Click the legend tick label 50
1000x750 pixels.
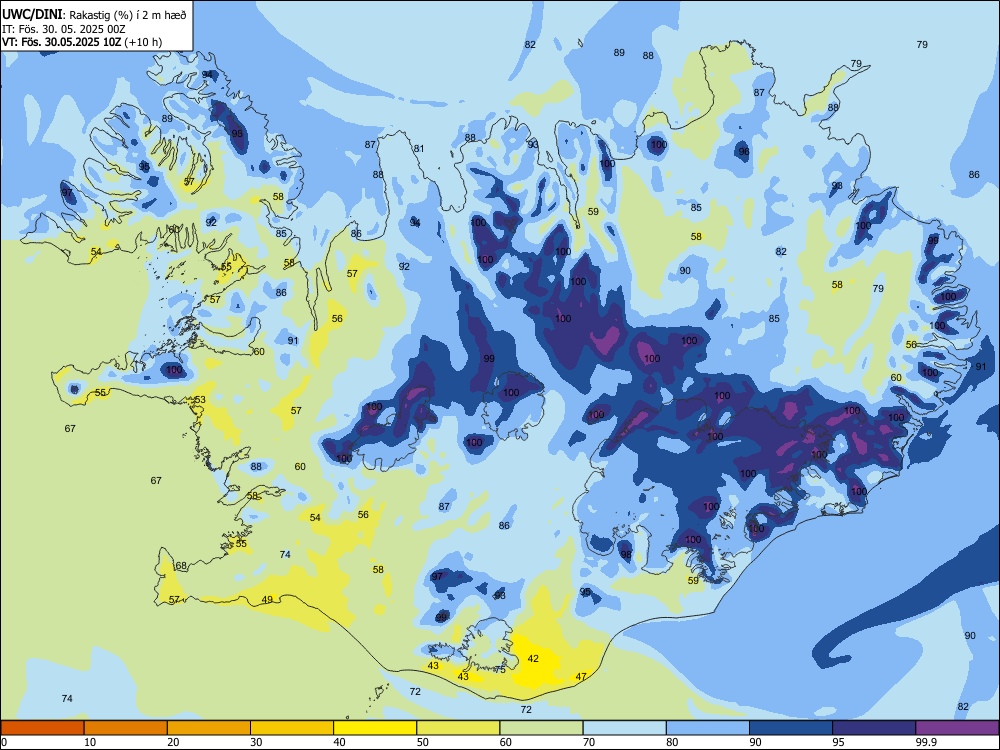click(422, 742)
